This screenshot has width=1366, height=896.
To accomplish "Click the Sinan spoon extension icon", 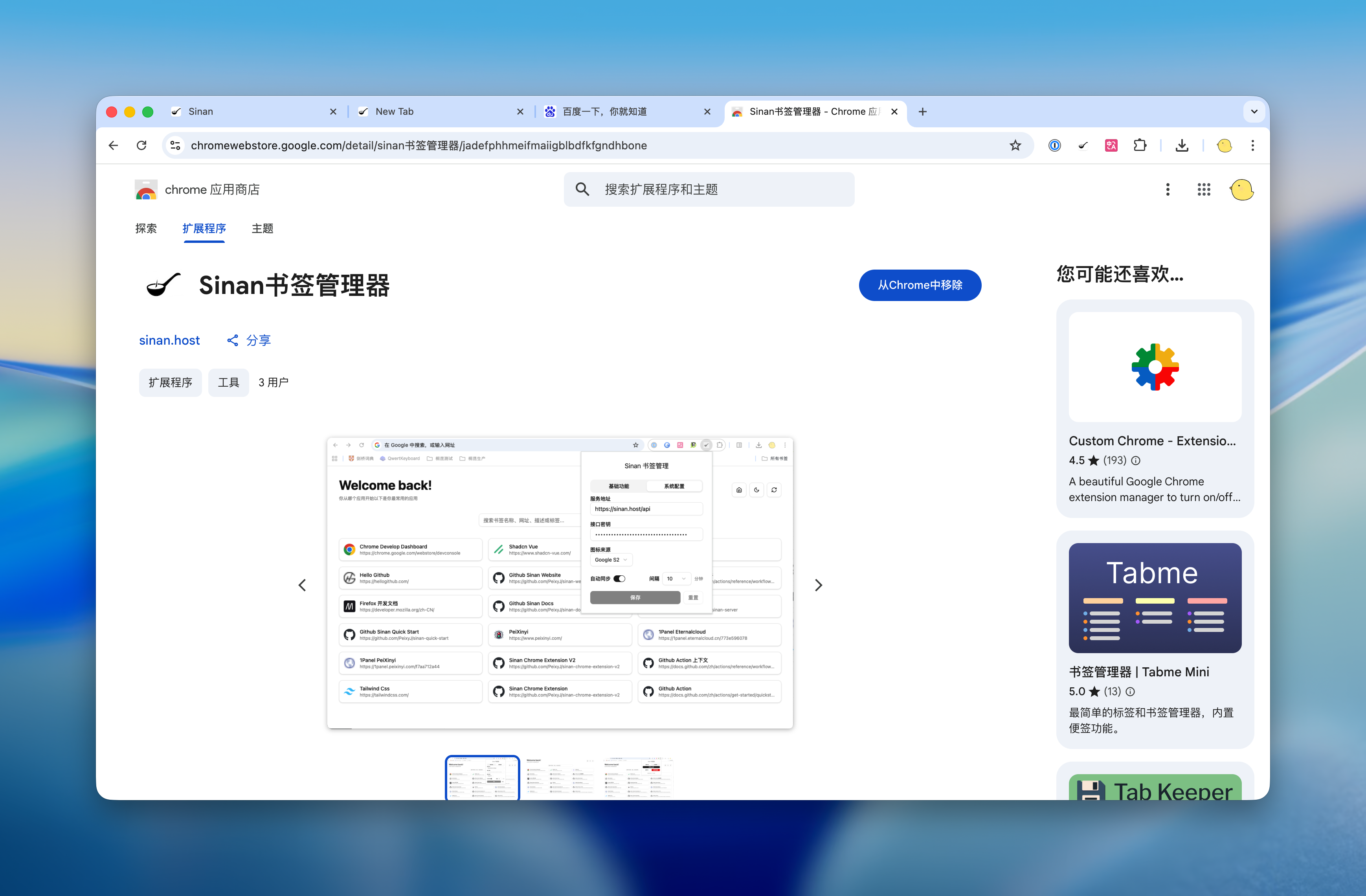I will pos(1083,145).
